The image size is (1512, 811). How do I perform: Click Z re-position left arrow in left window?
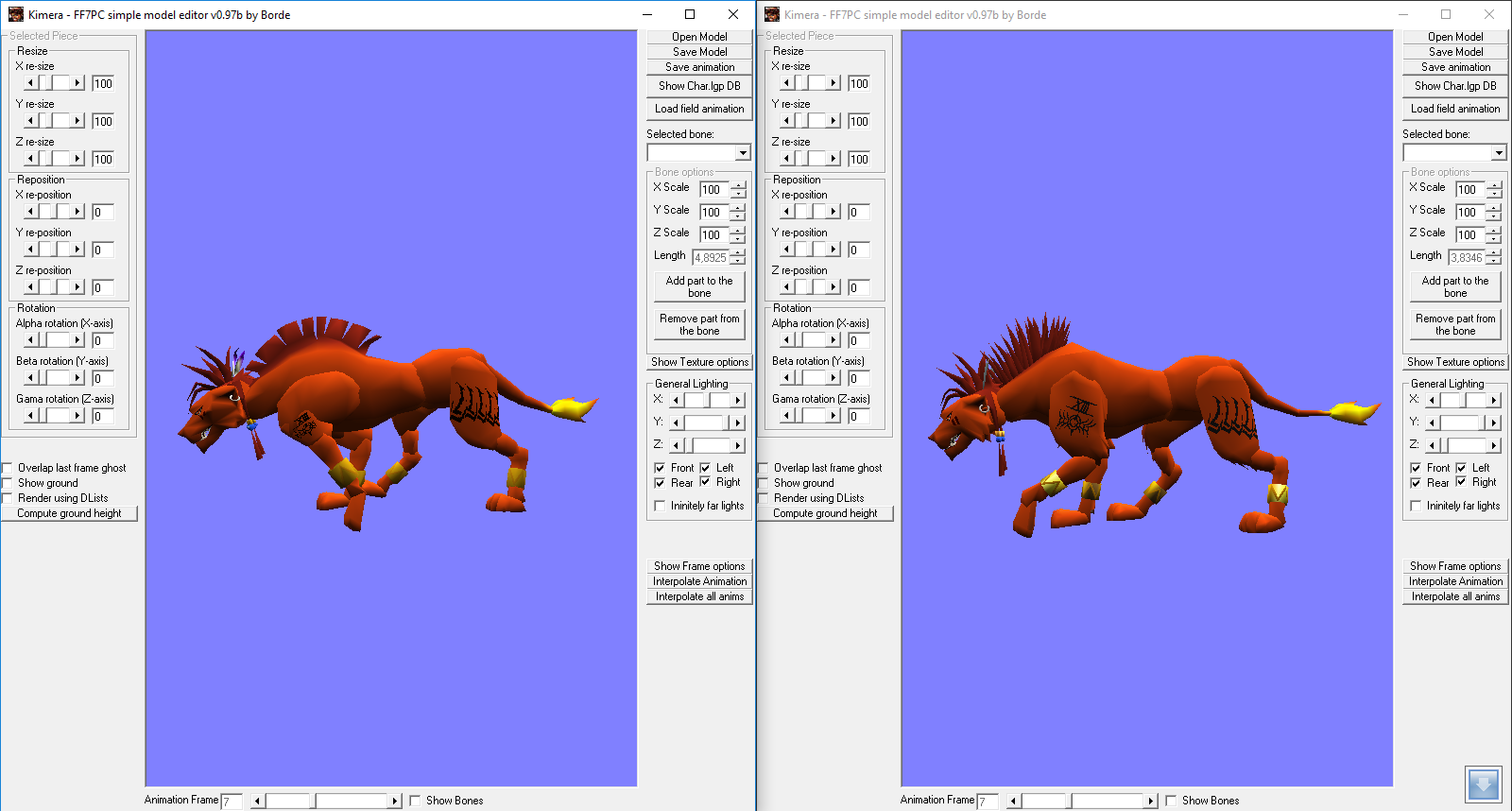(x=30, y=287)
